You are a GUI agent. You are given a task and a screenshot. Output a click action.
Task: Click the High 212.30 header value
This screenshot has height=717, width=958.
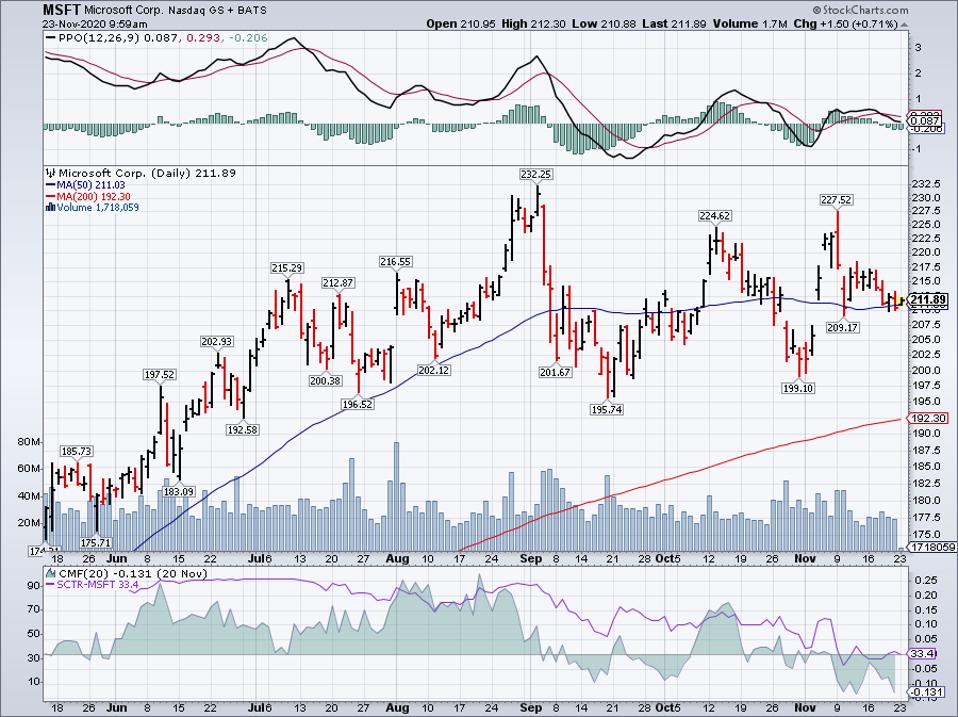535,24
